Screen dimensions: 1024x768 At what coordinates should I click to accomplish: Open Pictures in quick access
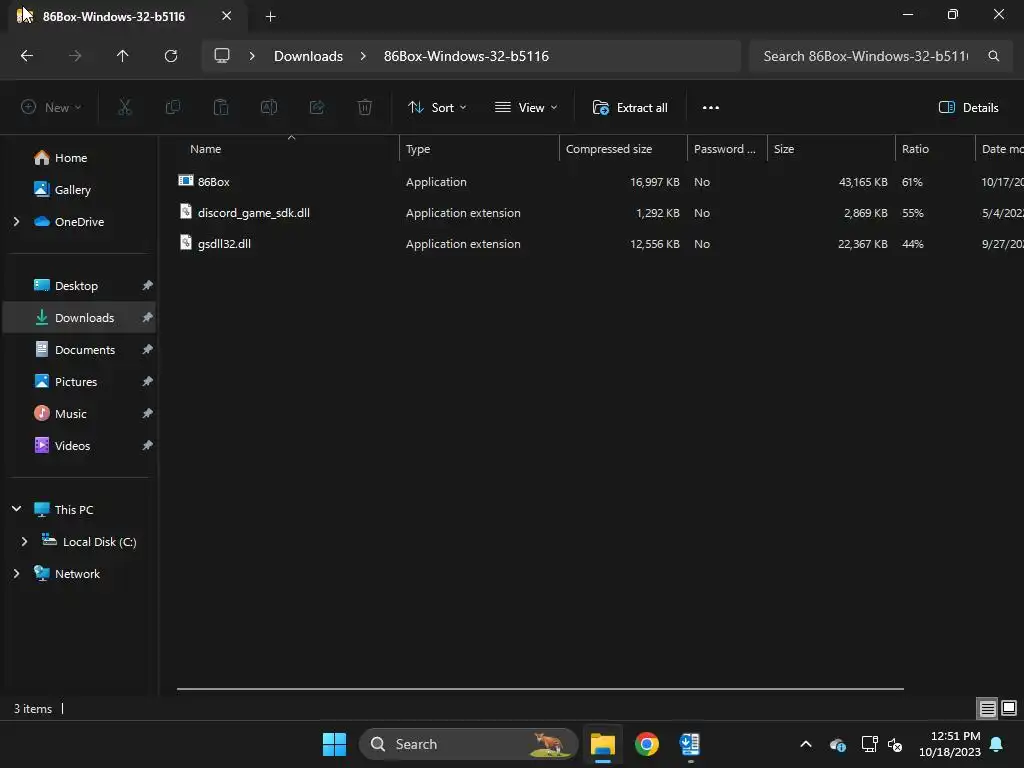point(80,381)
